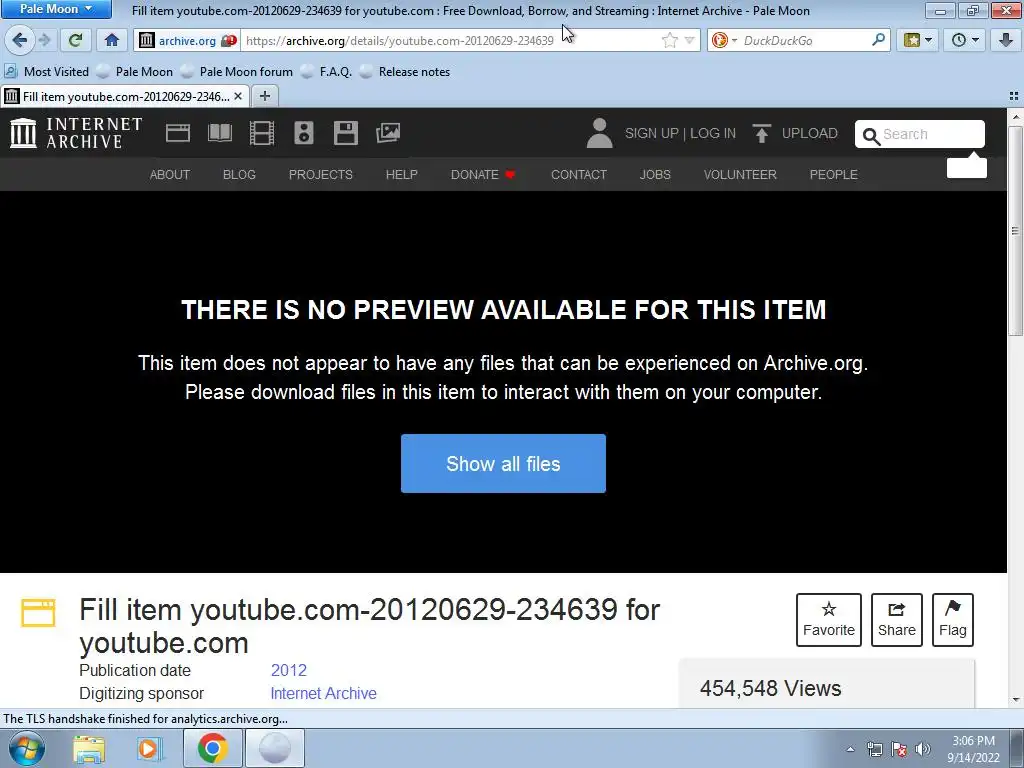Click the Share button
The width and height of the screenshot is (1024, 768).
897,620
